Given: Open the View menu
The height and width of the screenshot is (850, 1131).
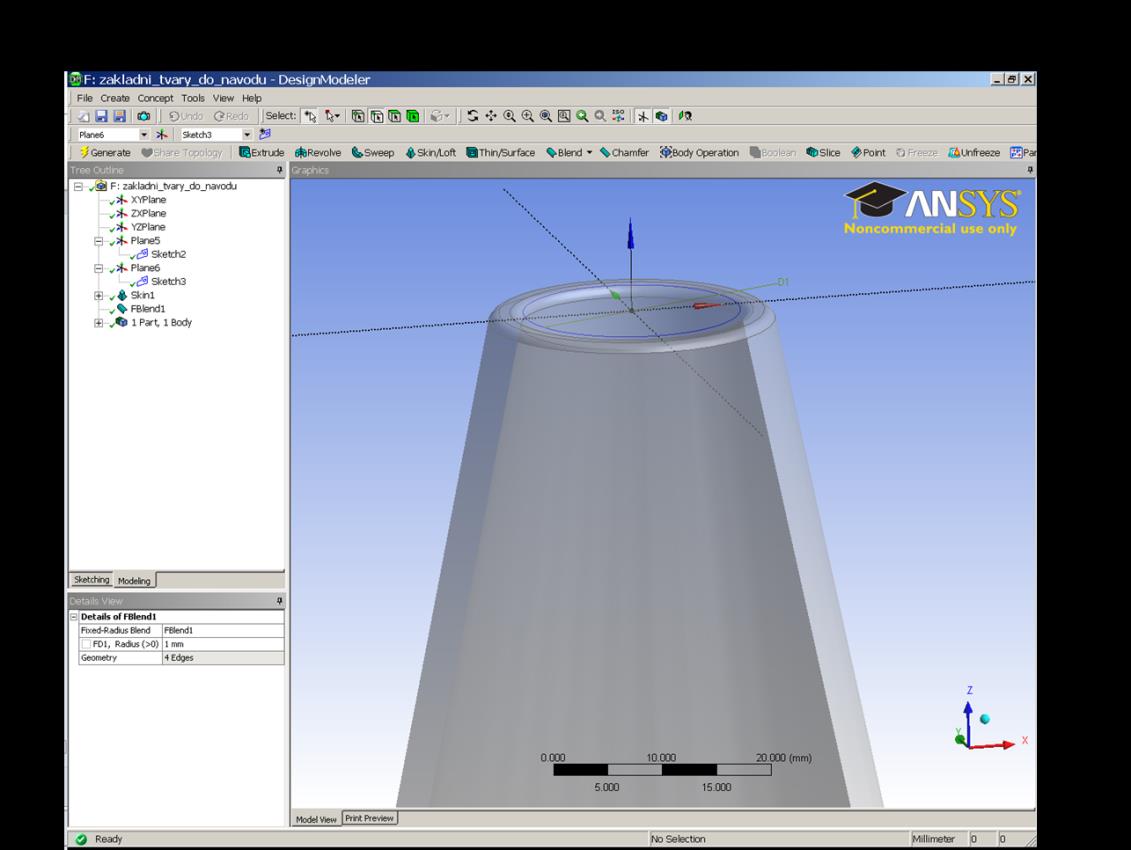Looking at the screenshot, I should (x=223, y=98).
